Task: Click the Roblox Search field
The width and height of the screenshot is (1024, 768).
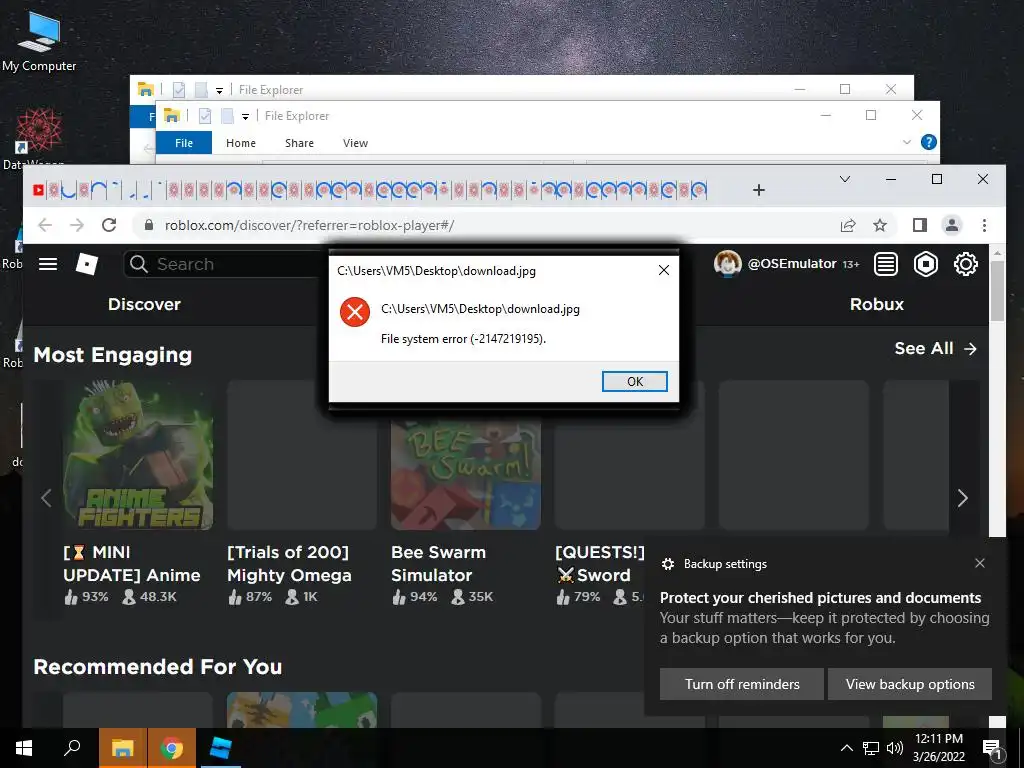Action: pos(225,264)
